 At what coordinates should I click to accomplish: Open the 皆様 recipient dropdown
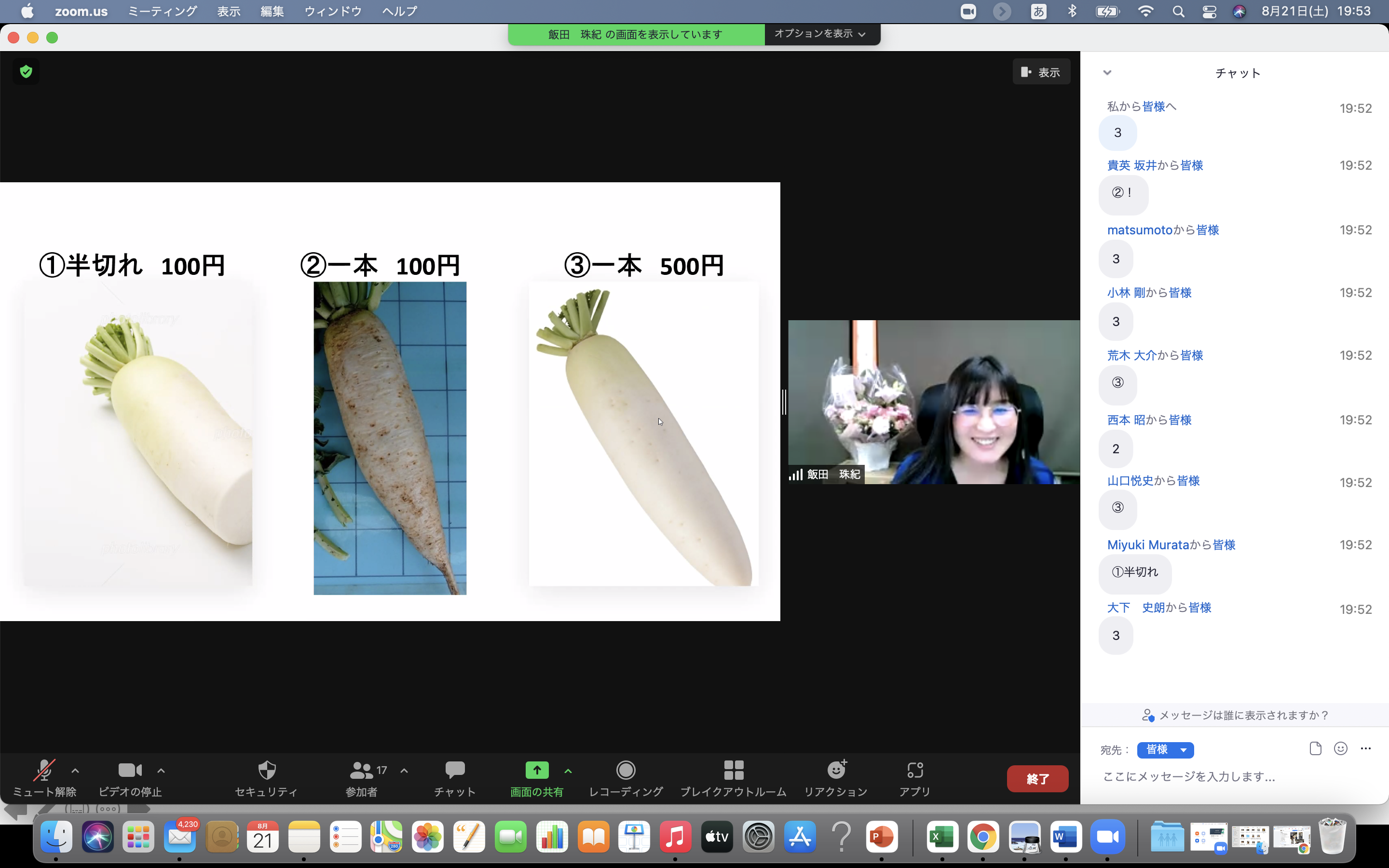[x=1165, y=750]
